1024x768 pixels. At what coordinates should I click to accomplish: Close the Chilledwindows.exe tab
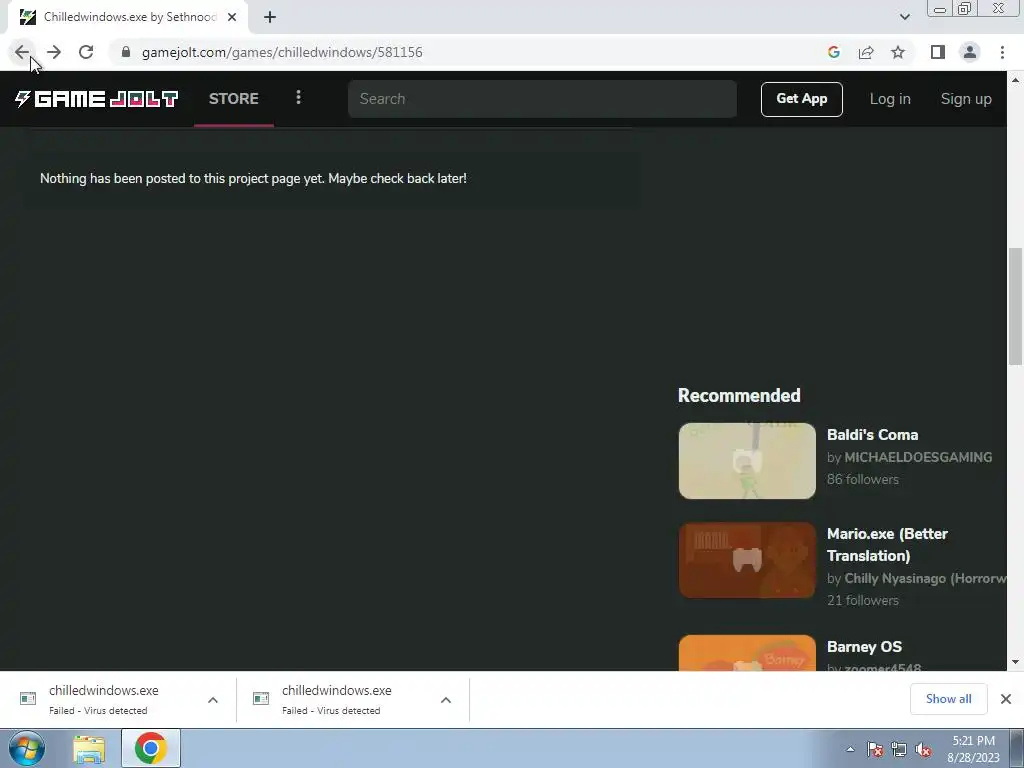232,17
